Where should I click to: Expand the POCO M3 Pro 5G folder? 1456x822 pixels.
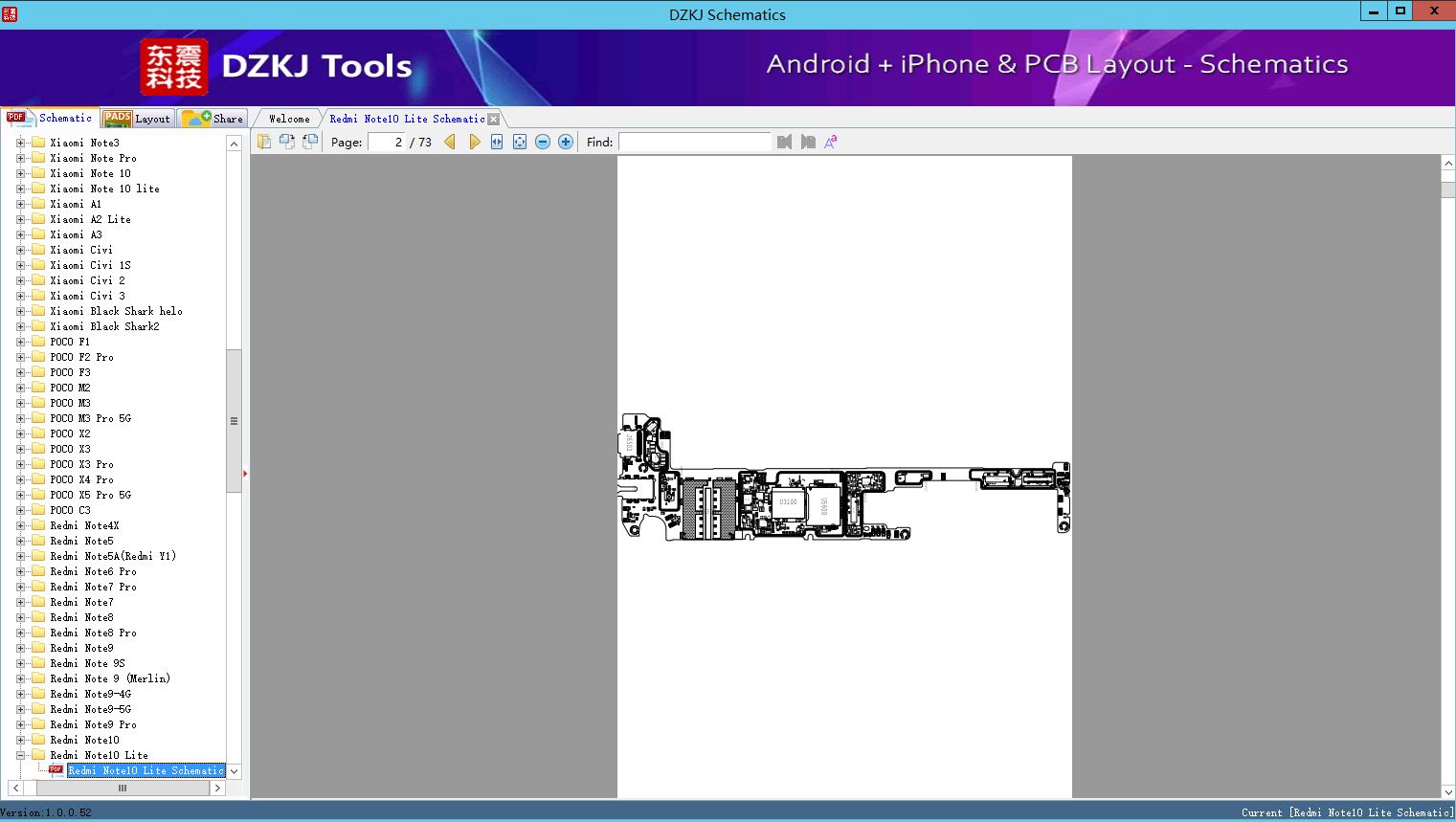pos(21,418)
